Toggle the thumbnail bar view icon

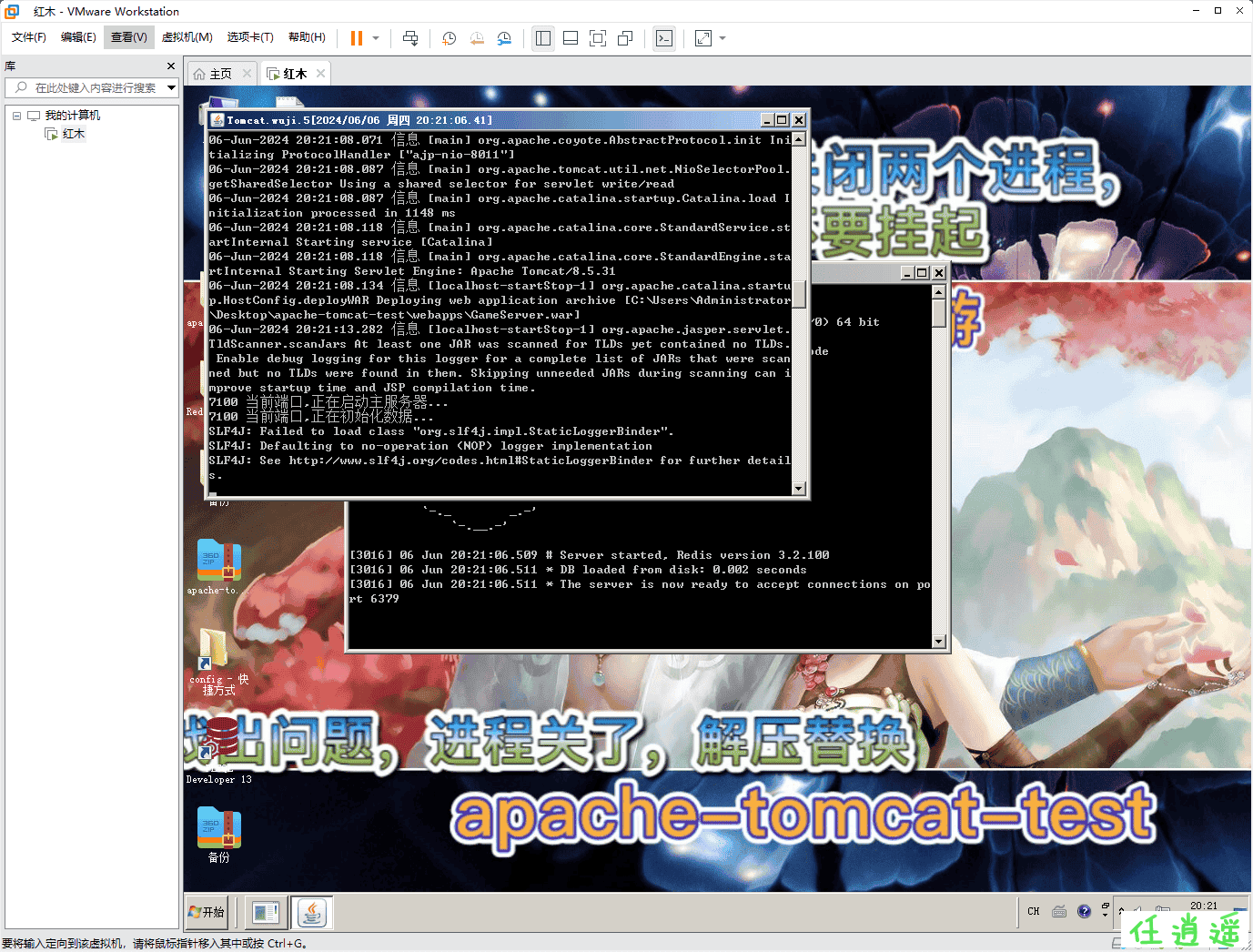571,38
